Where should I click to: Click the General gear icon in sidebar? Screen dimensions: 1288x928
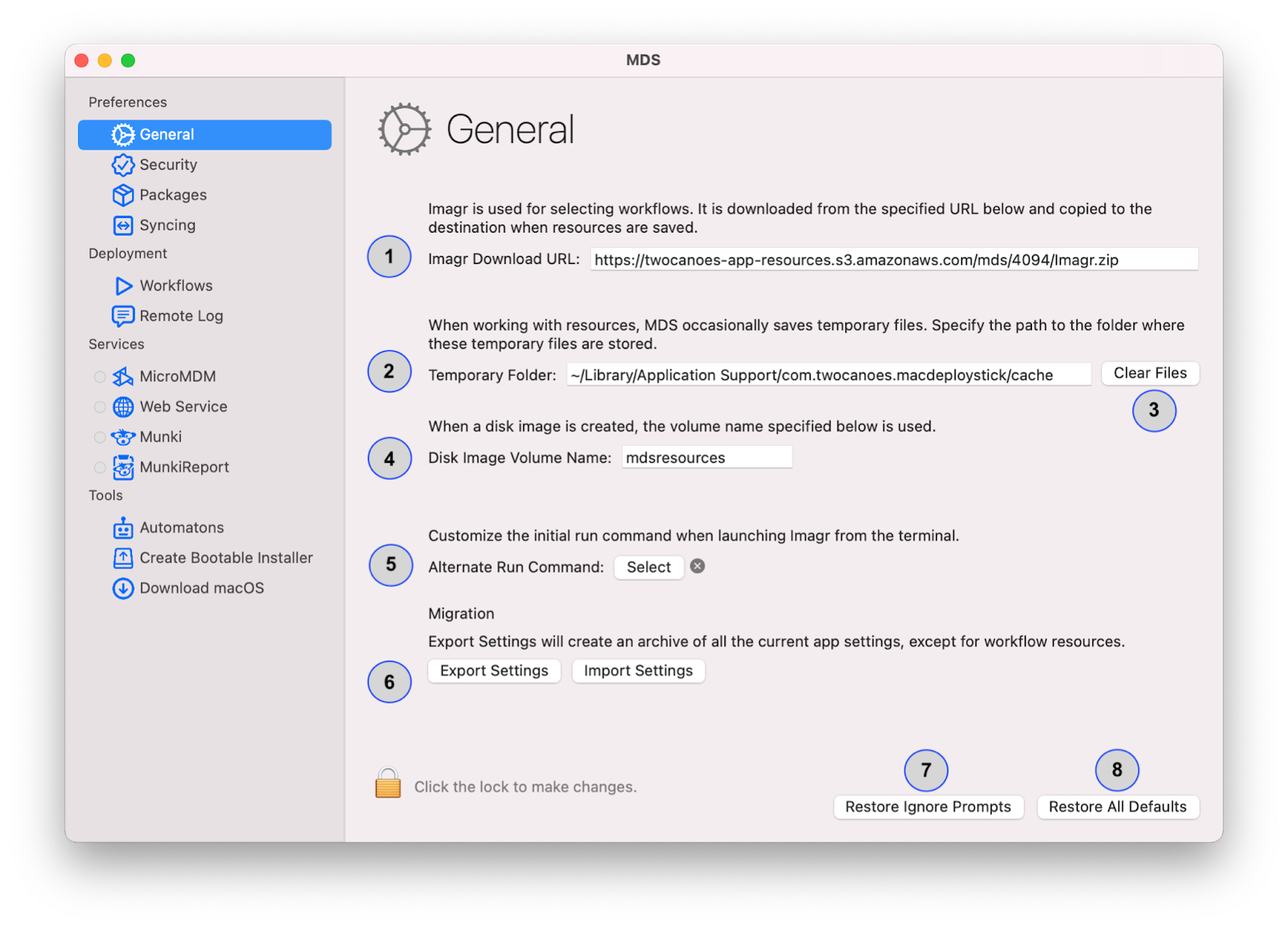pyautogui.click(x=122, y=134)
